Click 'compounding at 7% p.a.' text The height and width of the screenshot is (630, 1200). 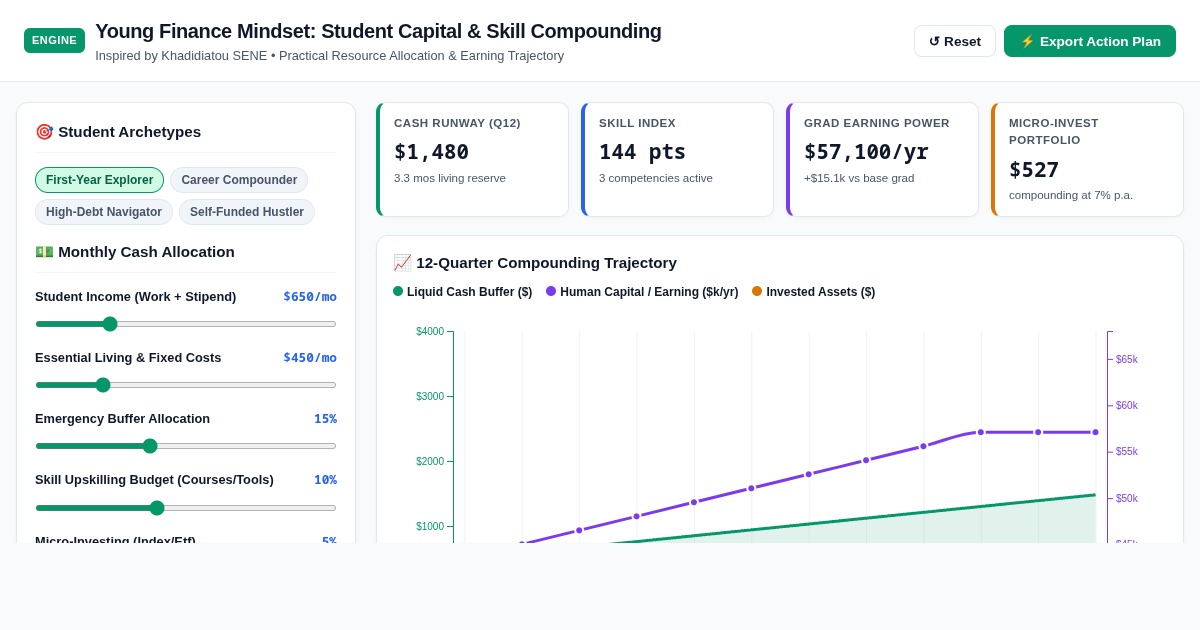click(1071, 195)
